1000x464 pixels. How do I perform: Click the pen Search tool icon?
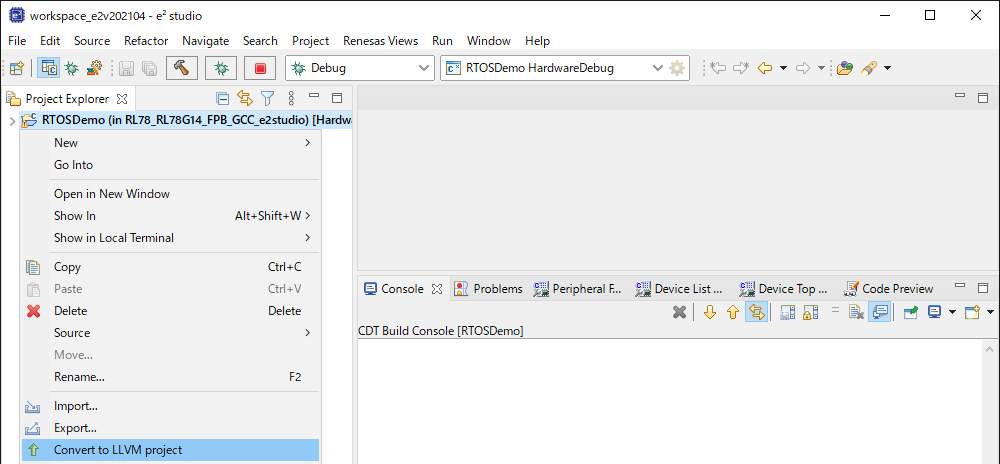pyautogui.click(x=867, y=68)
